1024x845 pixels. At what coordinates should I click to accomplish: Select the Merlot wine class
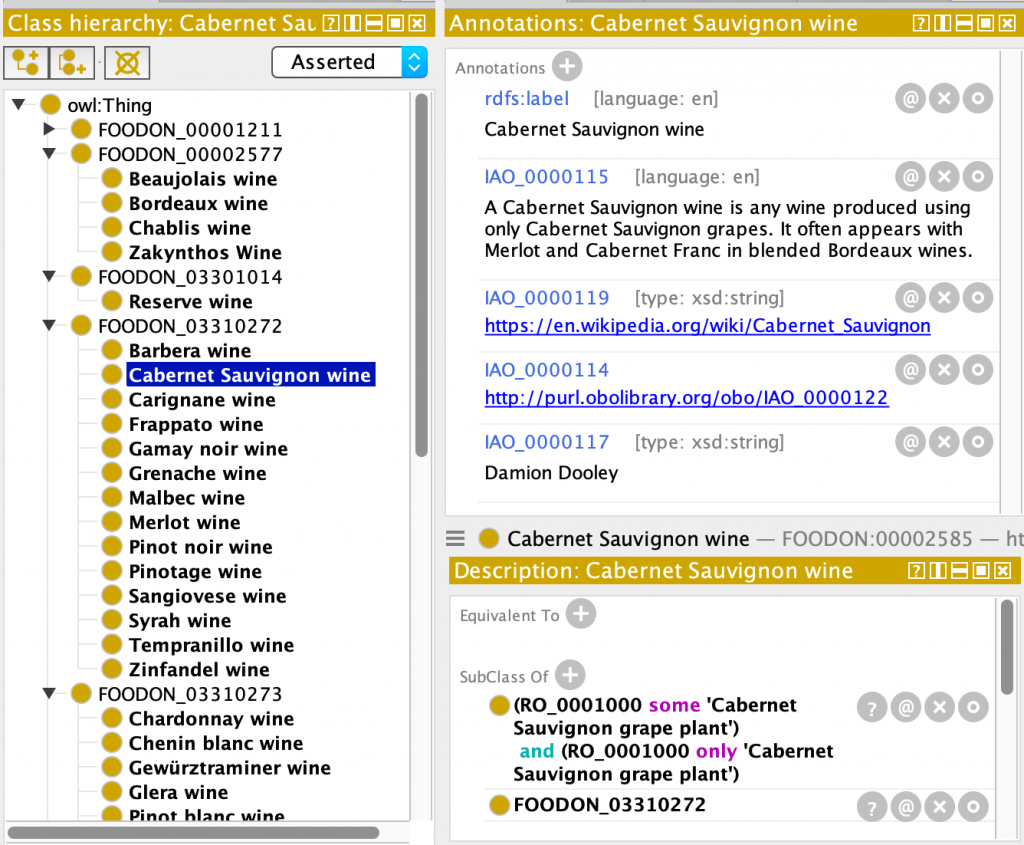184,522
